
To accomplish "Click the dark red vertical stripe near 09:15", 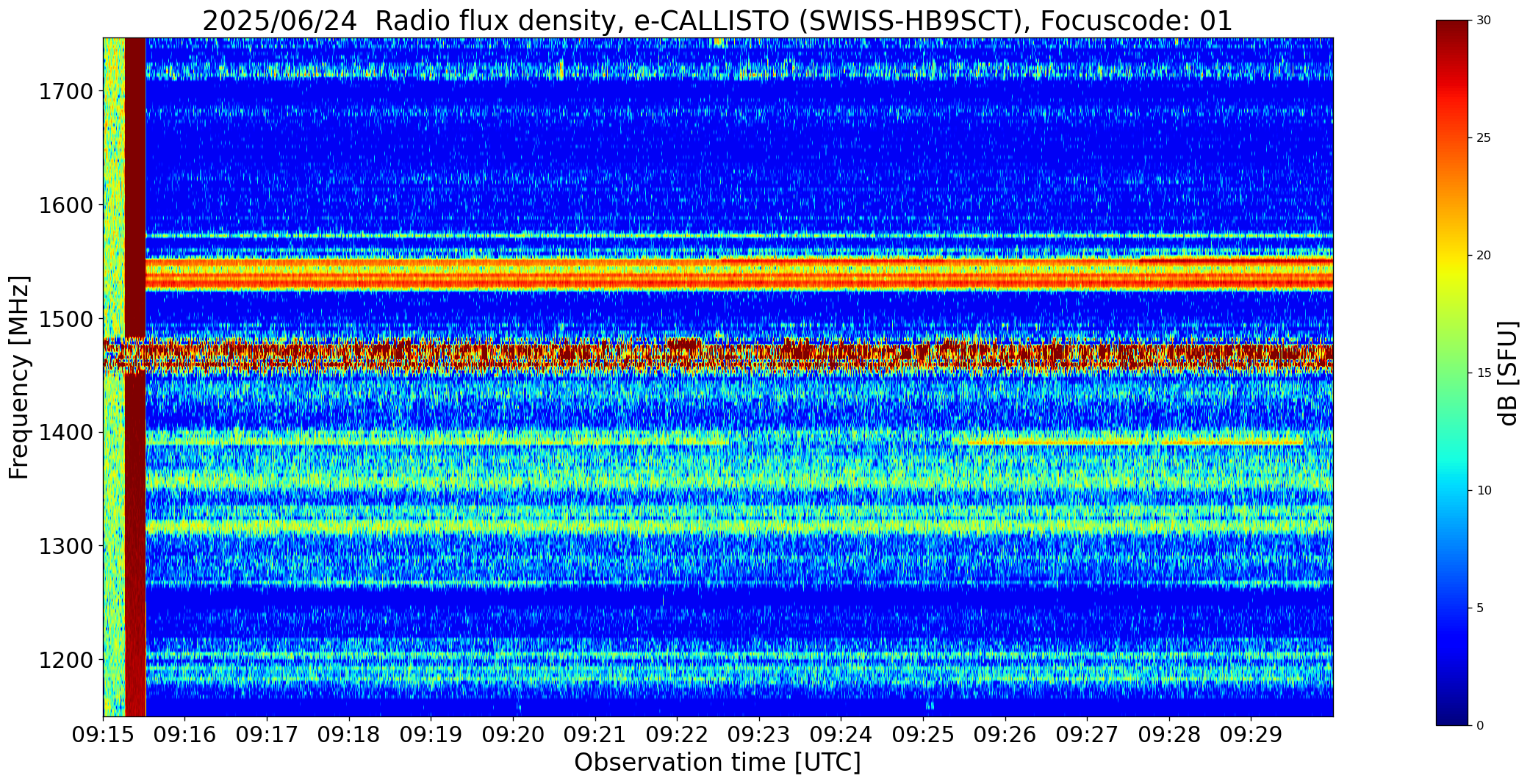I will (x=135, y=377).
